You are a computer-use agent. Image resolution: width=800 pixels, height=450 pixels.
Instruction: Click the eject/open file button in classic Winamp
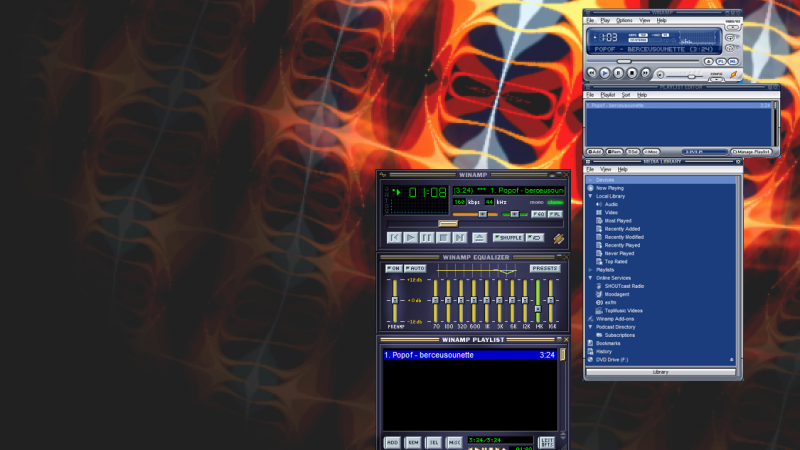479,238
